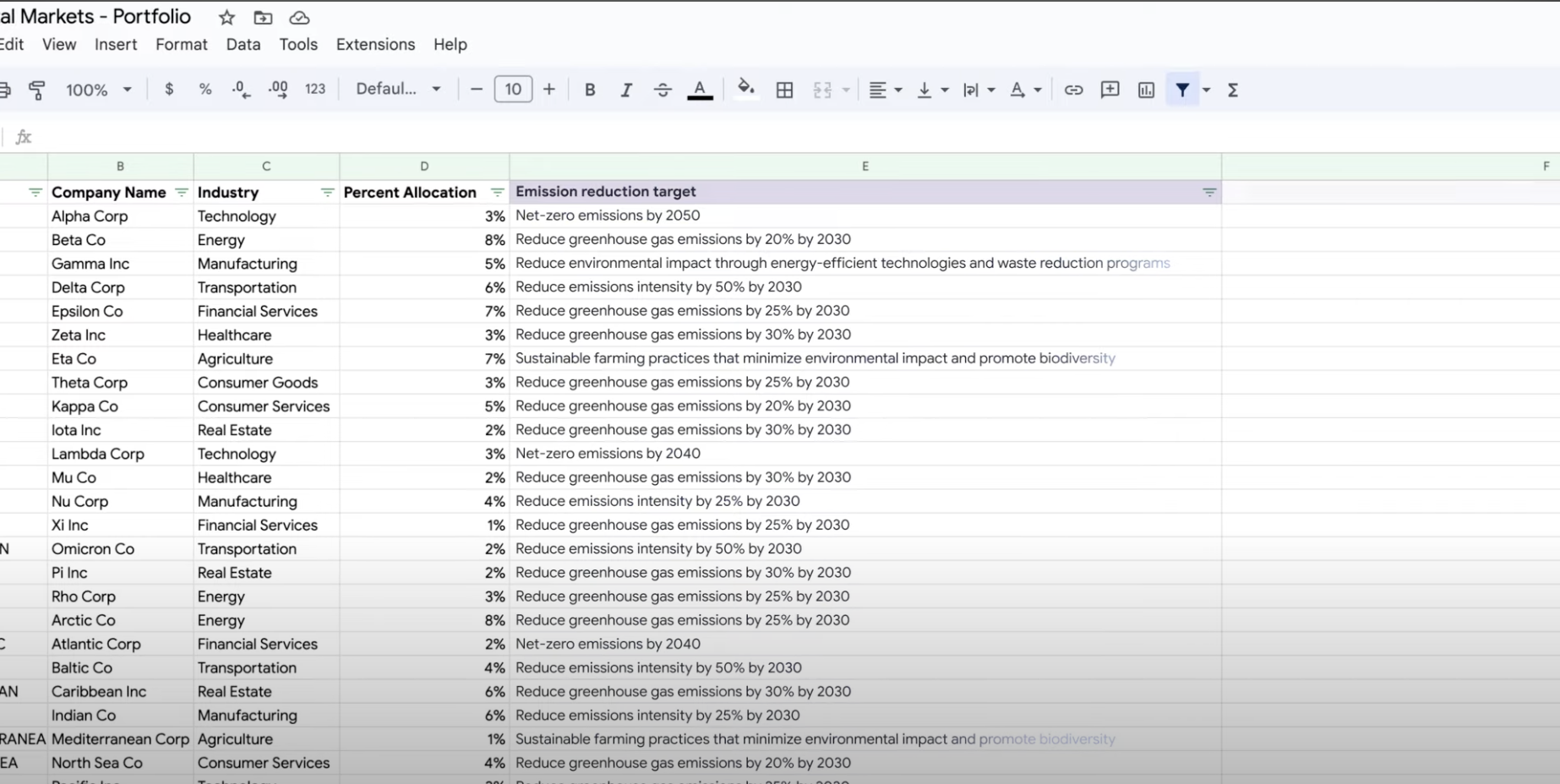The width and height of the screenshot is (1560, 784).
Task: Open the functions (Σ) menu
Action: tap(1233, 89)
